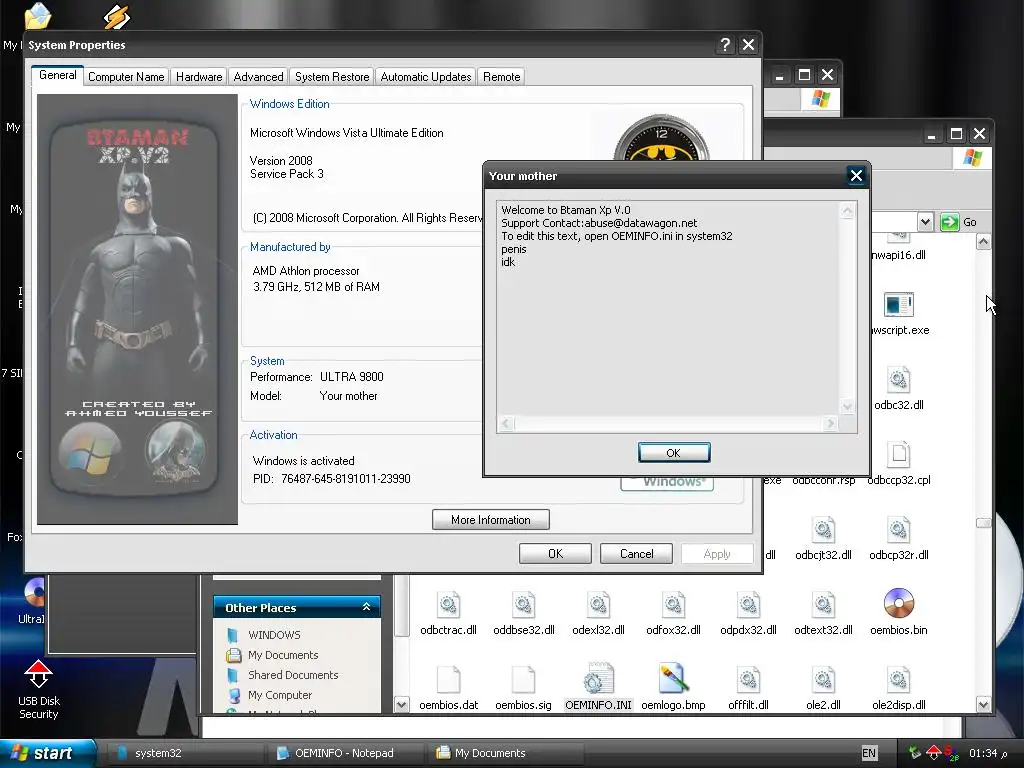Viewport: 1024px width, 768px height.
Task: Switch to the Advanced tab
Action: (259, 76)
